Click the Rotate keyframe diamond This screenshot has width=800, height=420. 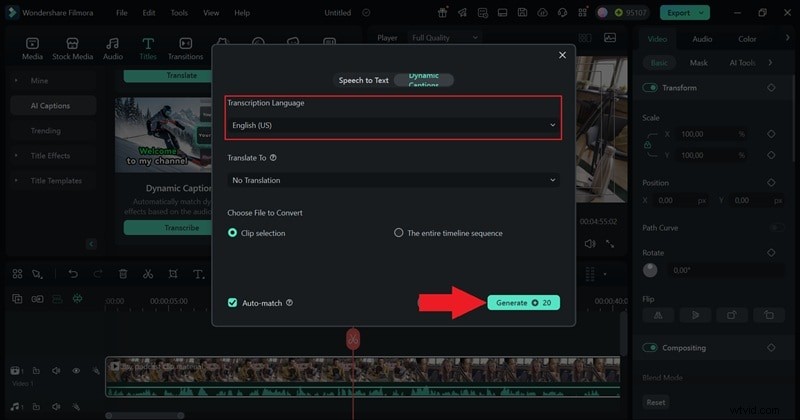click(771, 253)
